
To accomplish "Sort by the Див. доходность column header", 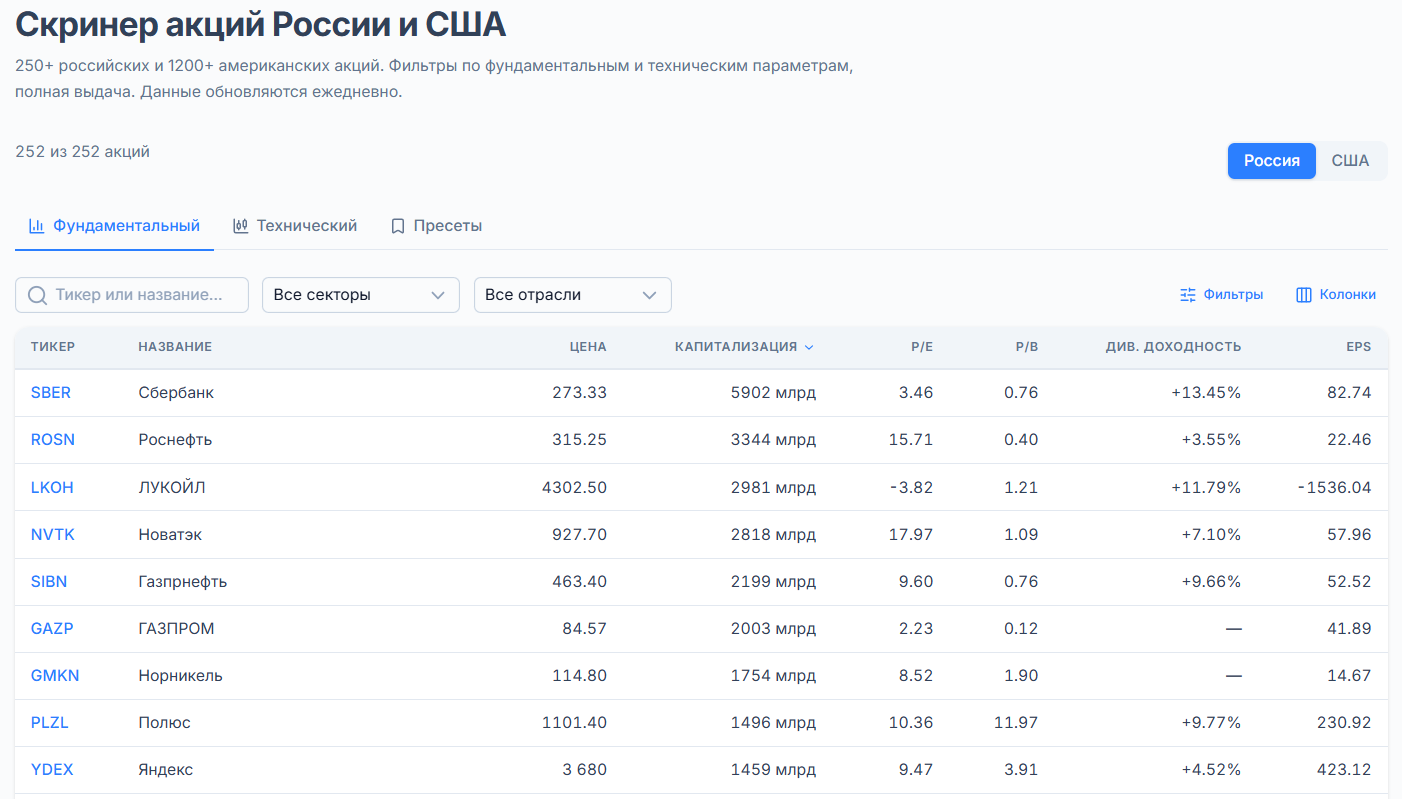I will tap(1173, 347).
